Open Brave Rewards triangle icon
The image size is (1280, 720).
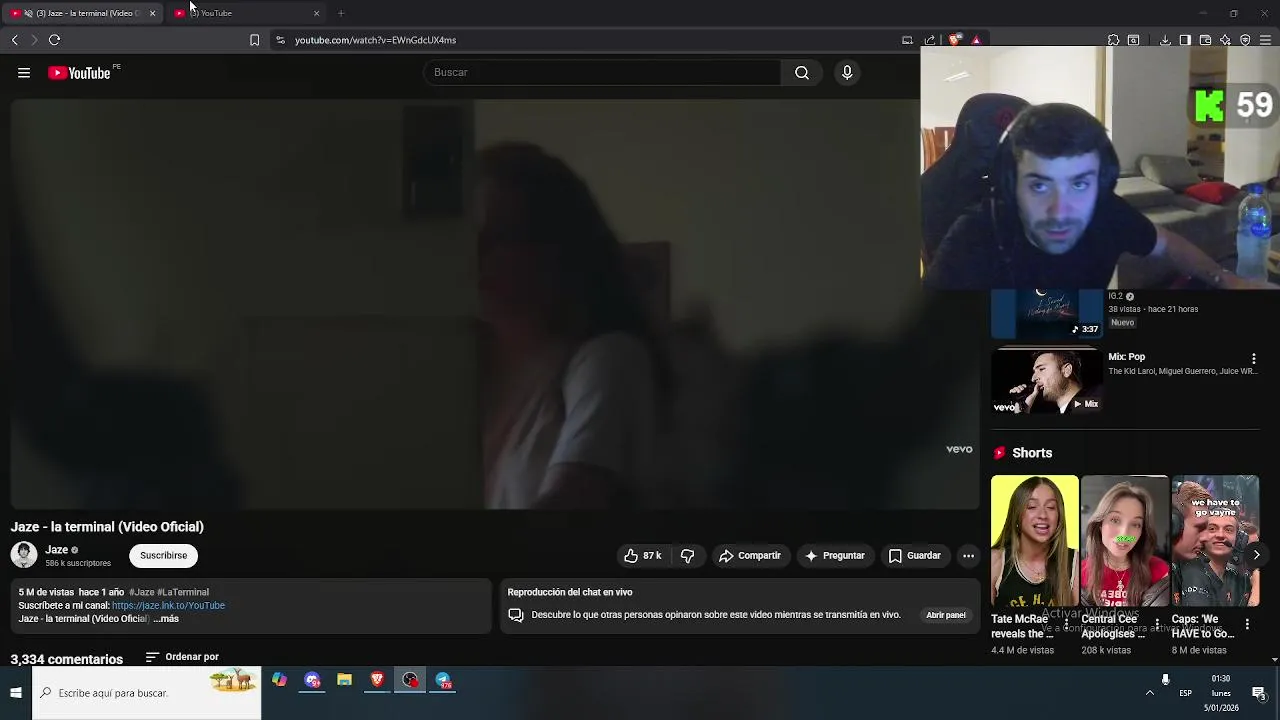pos(976,40)
